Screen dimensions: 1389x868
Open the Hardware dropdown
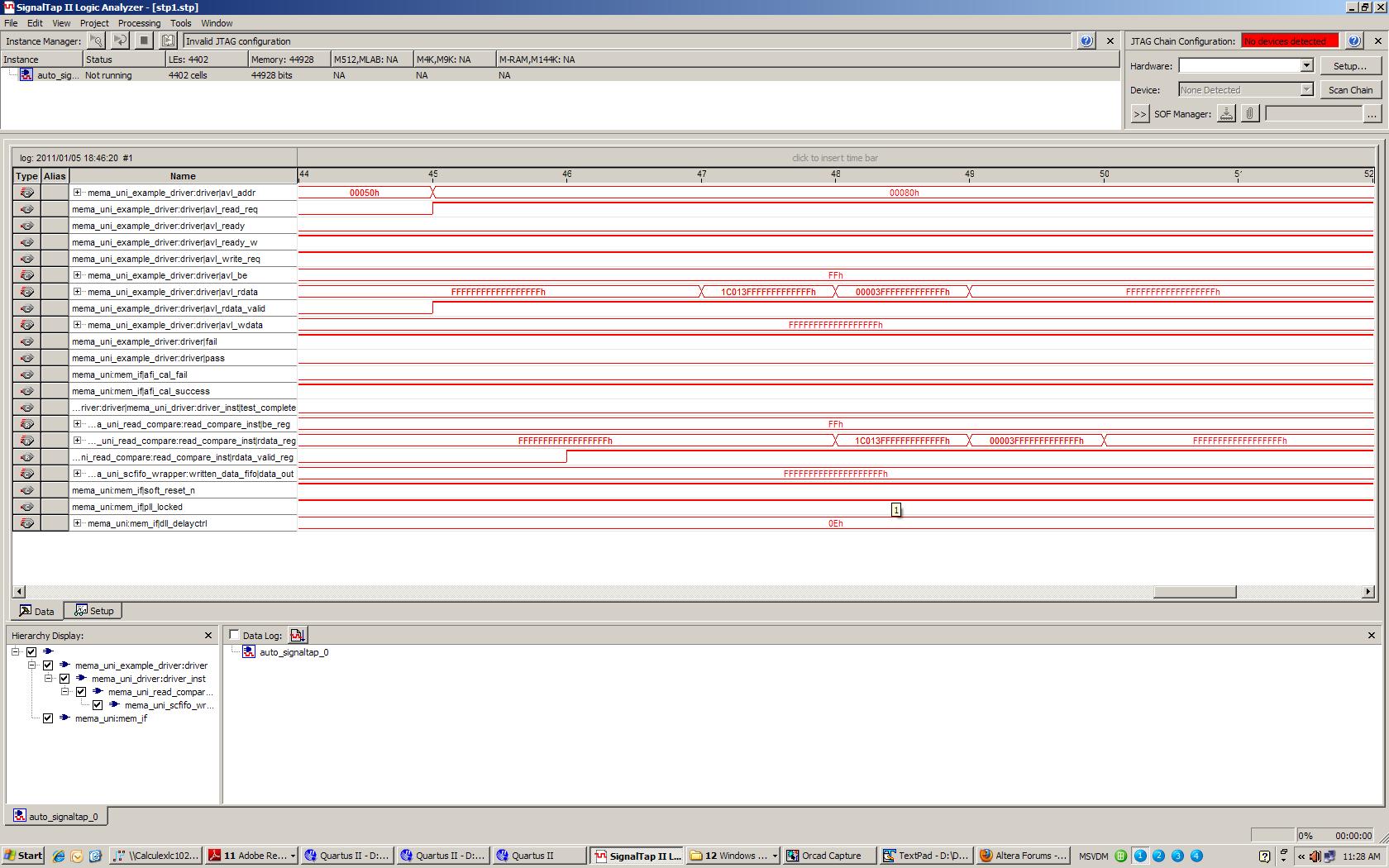(1306, 65)
